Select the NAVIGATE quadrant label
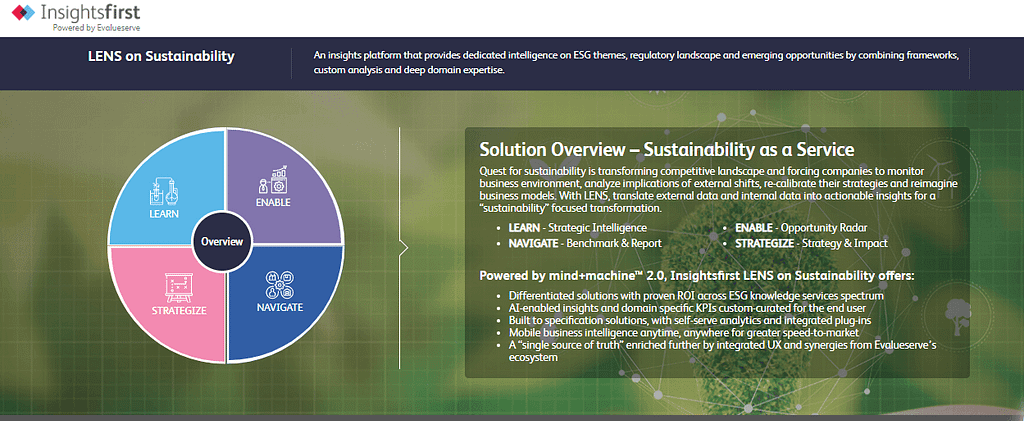The height and width of the screenshot is (421, 1024). point(280,307)
